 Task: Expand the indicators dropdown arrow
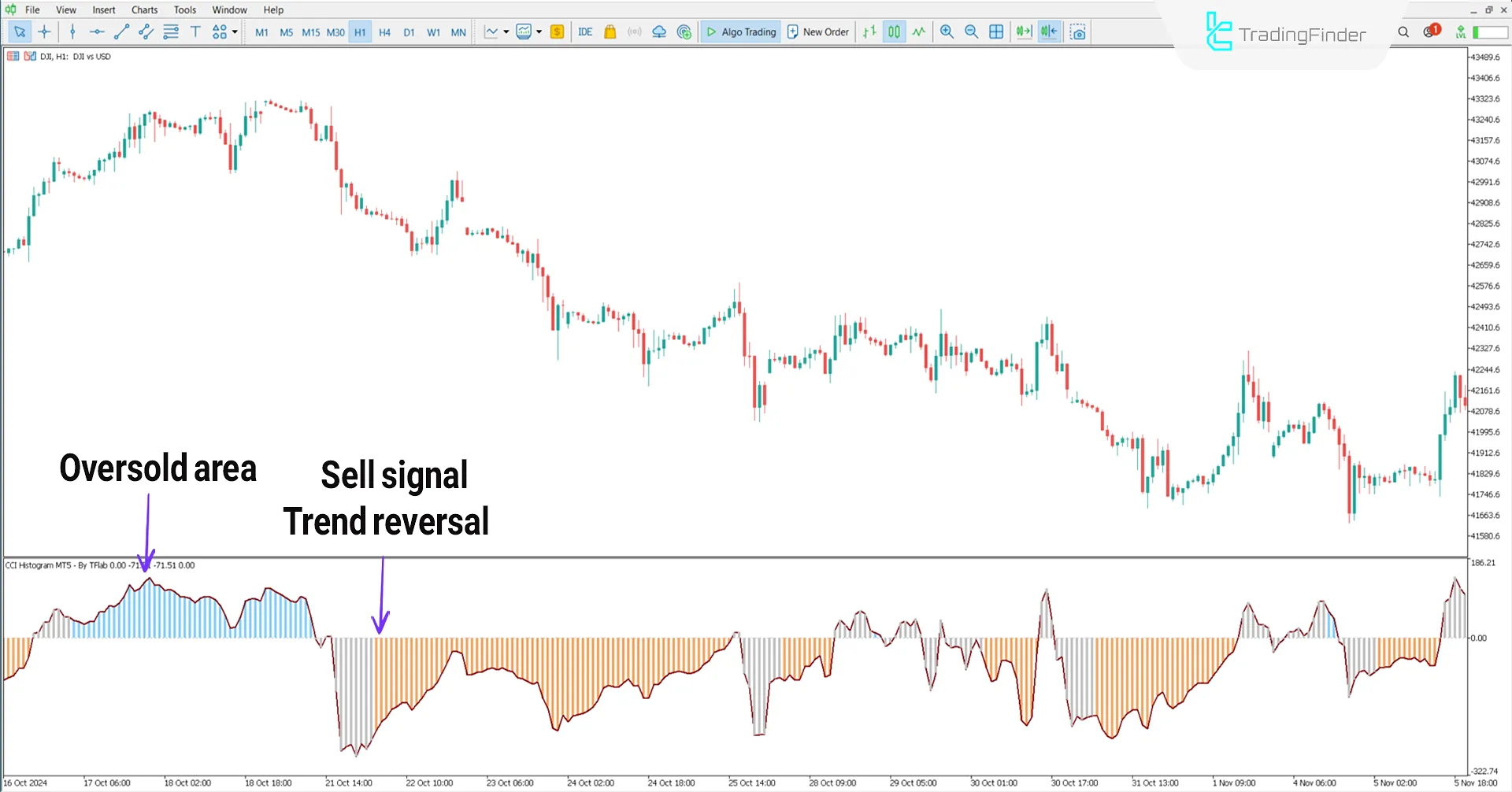click(539, 31)
